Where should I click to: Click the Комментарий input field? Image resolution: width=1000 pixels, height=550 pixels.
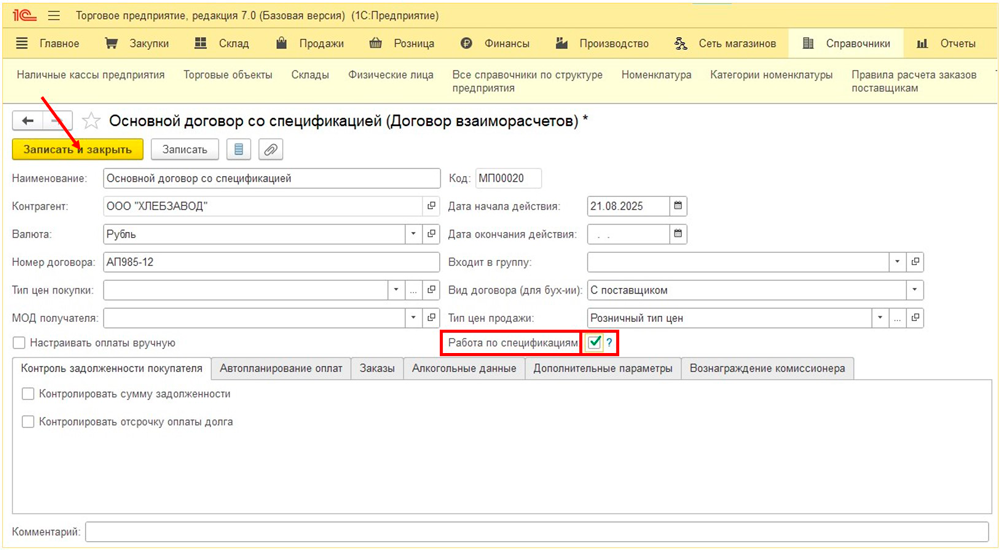click(538, 532)
